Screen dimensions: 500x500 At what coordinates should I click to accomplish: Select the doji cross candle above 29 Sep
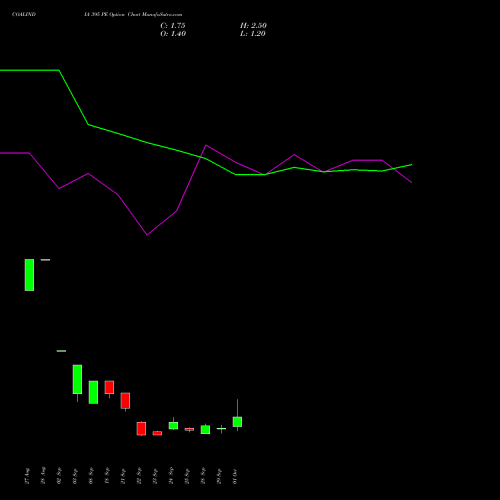click(221, 429)
